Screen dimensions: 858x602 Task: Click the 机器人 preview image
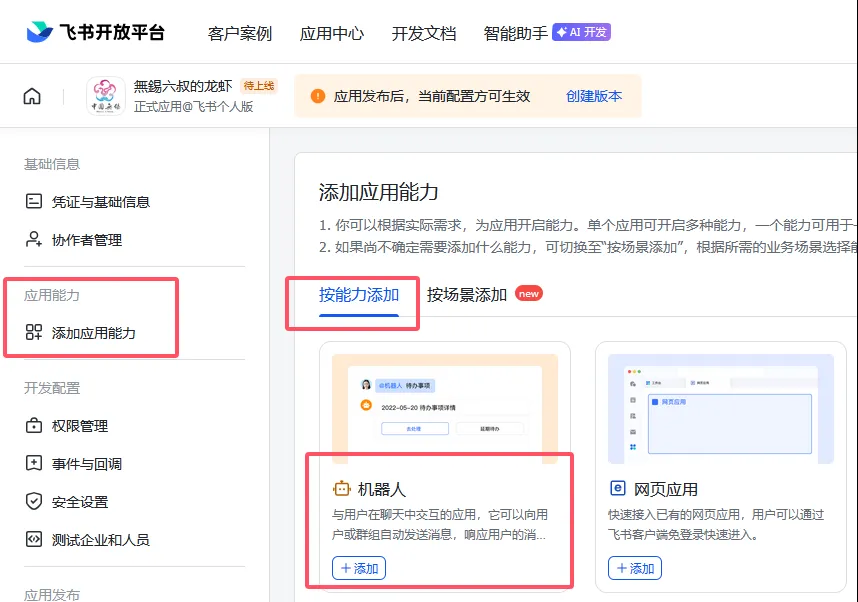(x=445, y=409)
